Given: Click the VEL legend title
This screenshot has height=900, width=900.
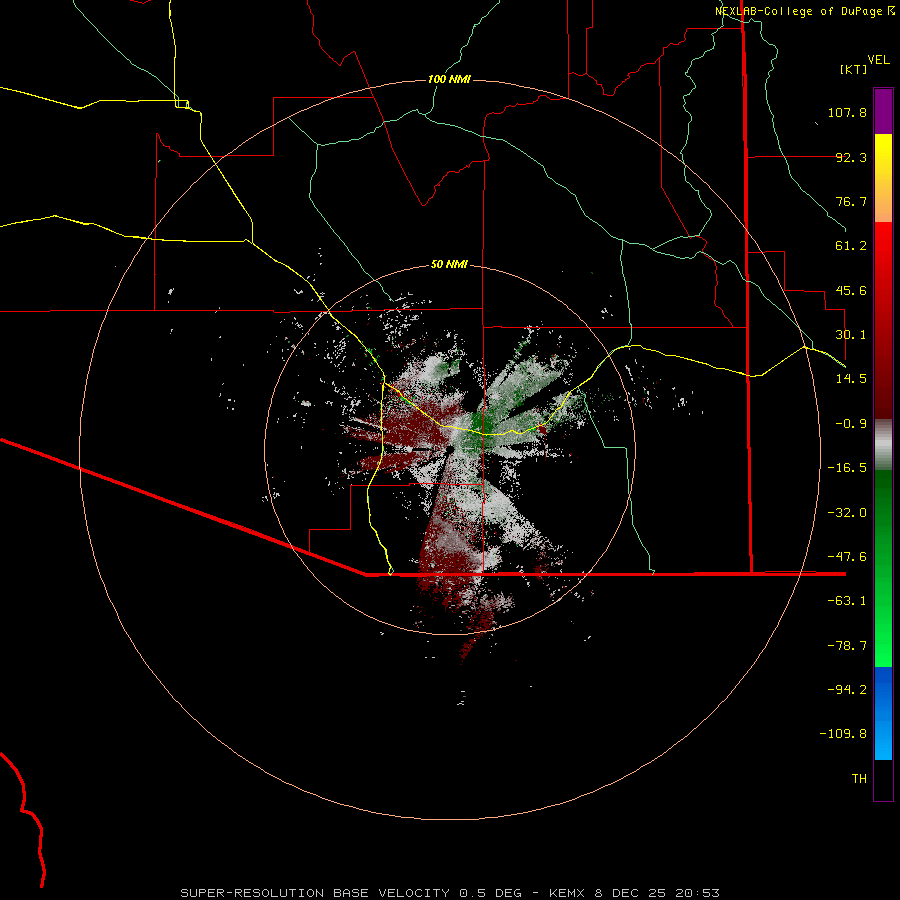Looking at the screenshot, I should (878, 60).
